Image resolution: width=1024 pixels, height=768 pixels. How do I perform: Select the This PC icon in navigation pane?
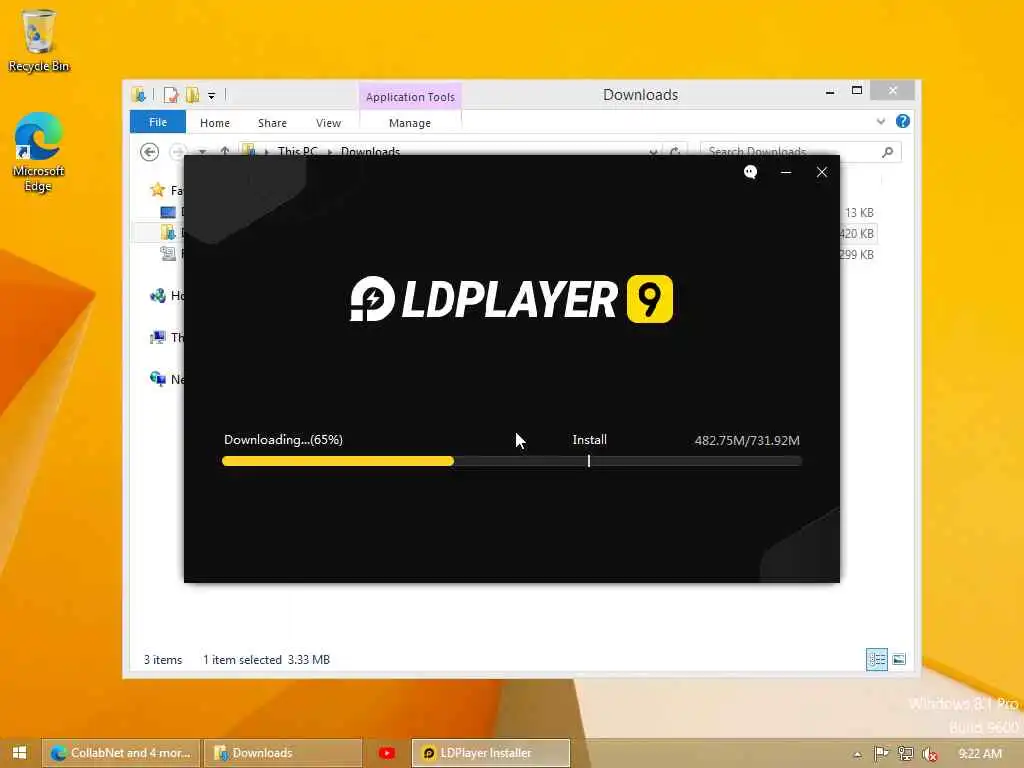pos(157,338)
